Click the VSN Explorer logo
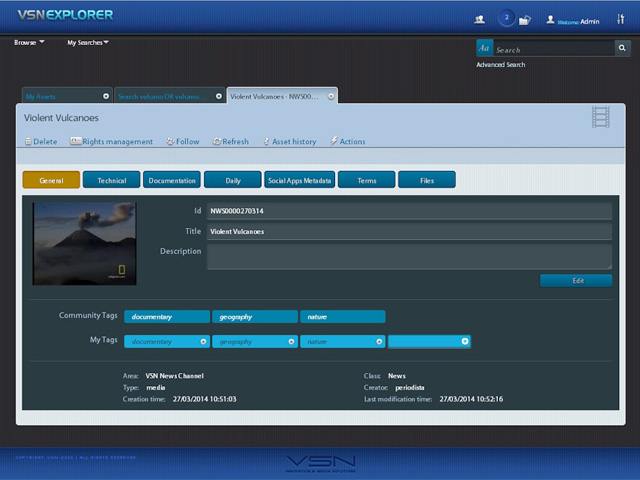Viewport: 640px width, 480px height. click(65, 16)
